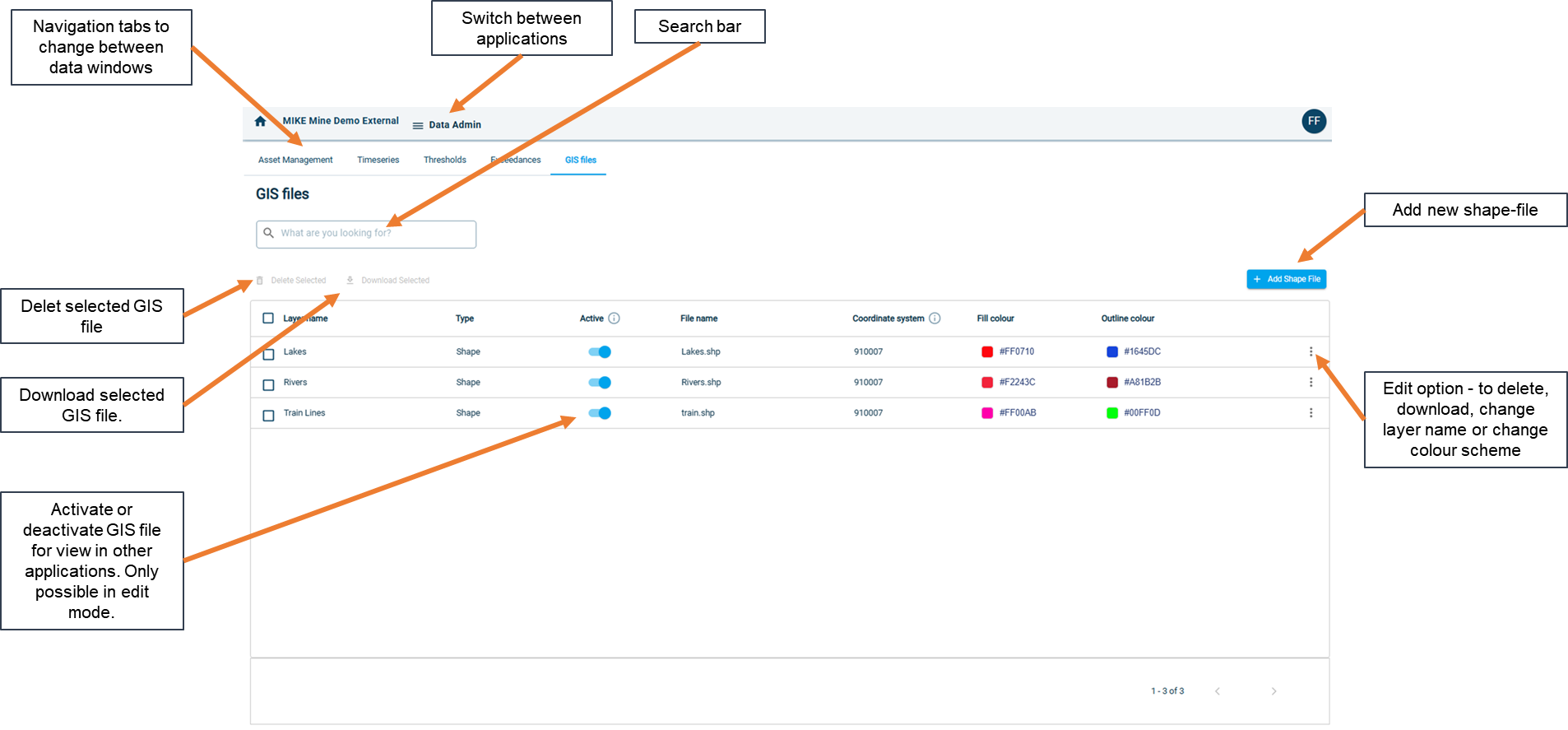The height and width of the screenshot is (730, 1568).
Task: Go to next page arrow
Action: tap(1273, 691)
